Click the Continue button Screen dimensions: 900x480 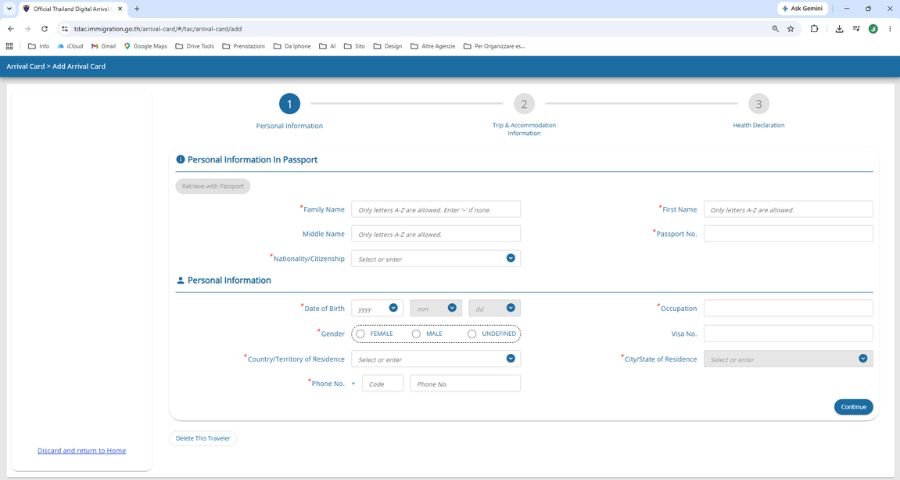pos(854,407)
